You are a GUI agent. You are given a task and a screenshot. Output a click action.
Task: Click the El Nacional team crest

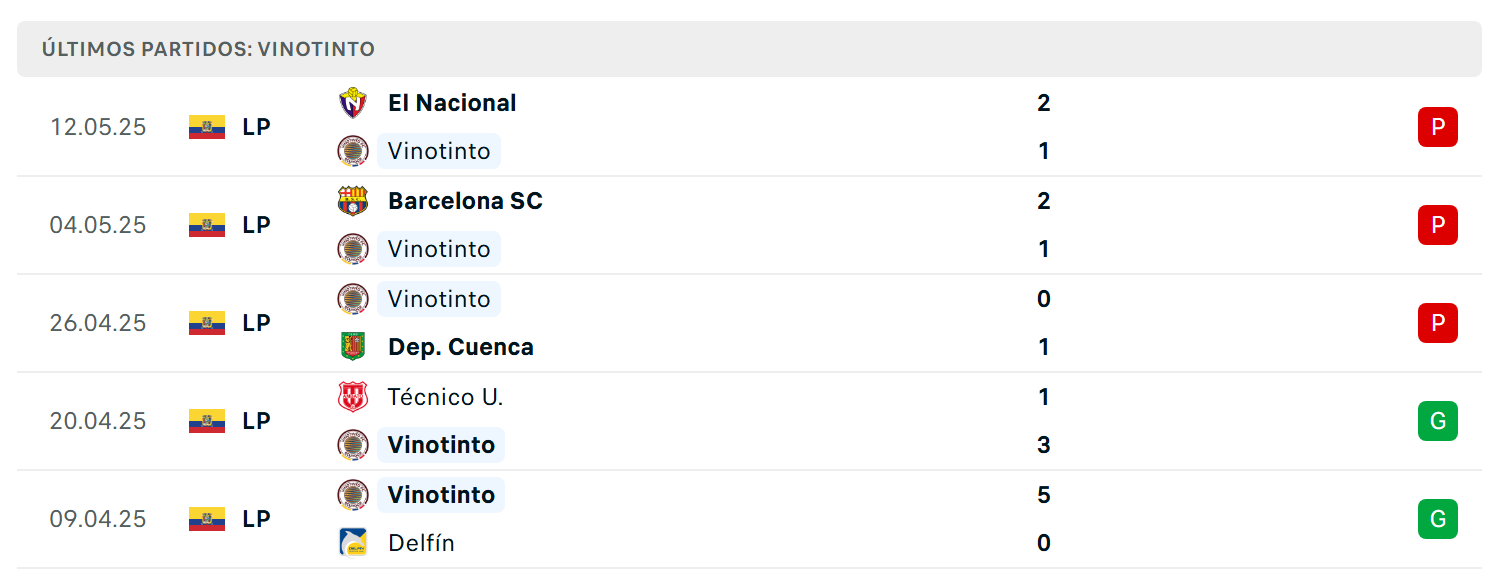pyautogui.click(x=352, y=103)
